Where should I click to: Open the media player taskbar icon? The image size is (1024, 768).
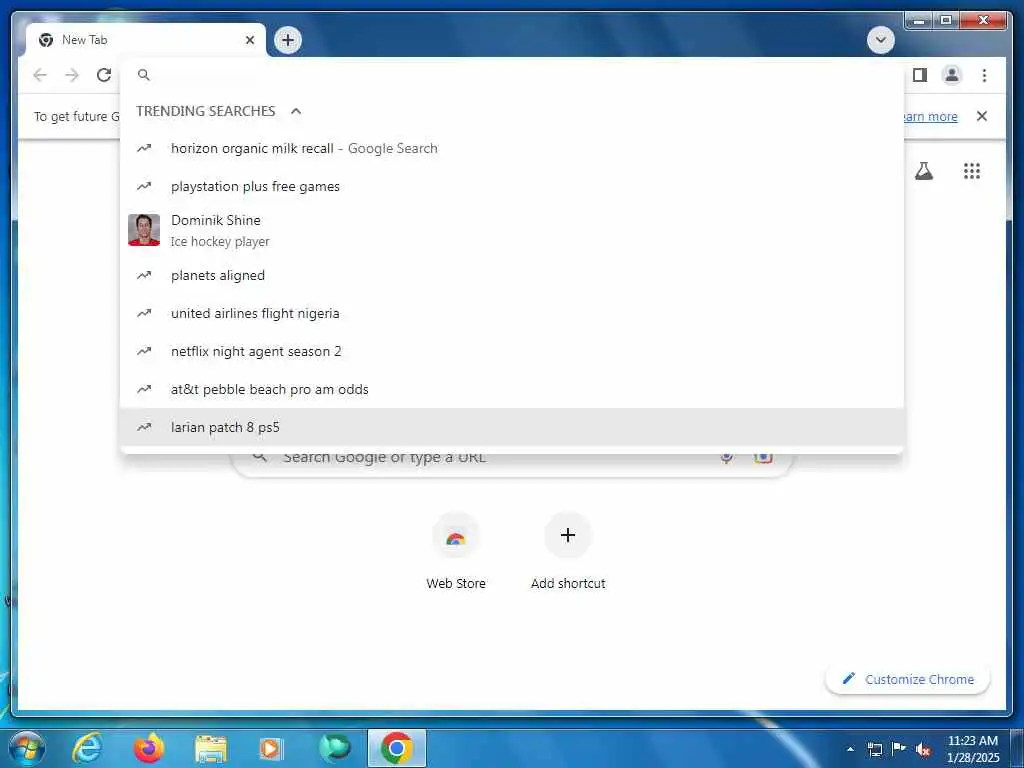(x=270, y=748)
